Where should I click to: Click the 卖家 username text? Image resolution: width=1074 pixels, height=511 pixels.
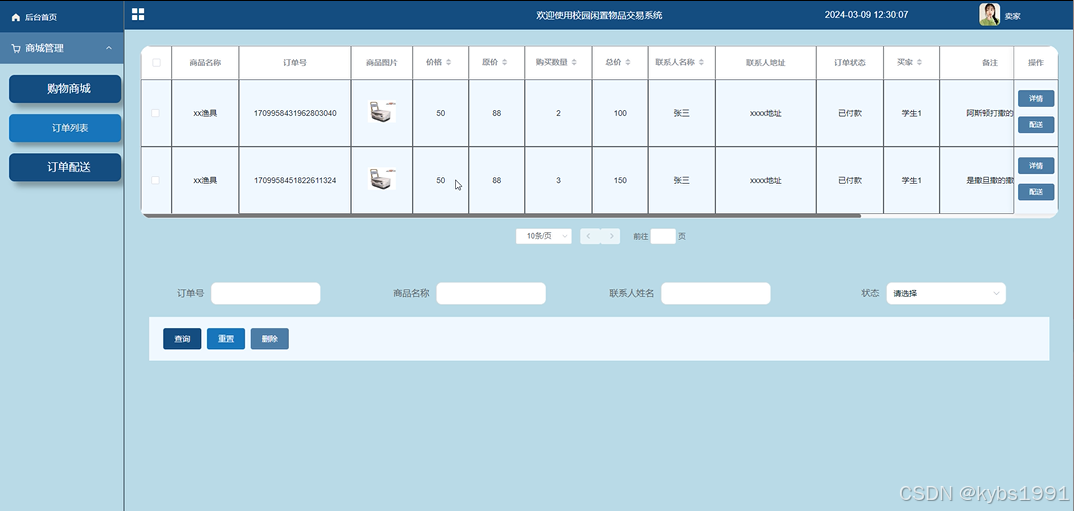(x=1012, y=16)
